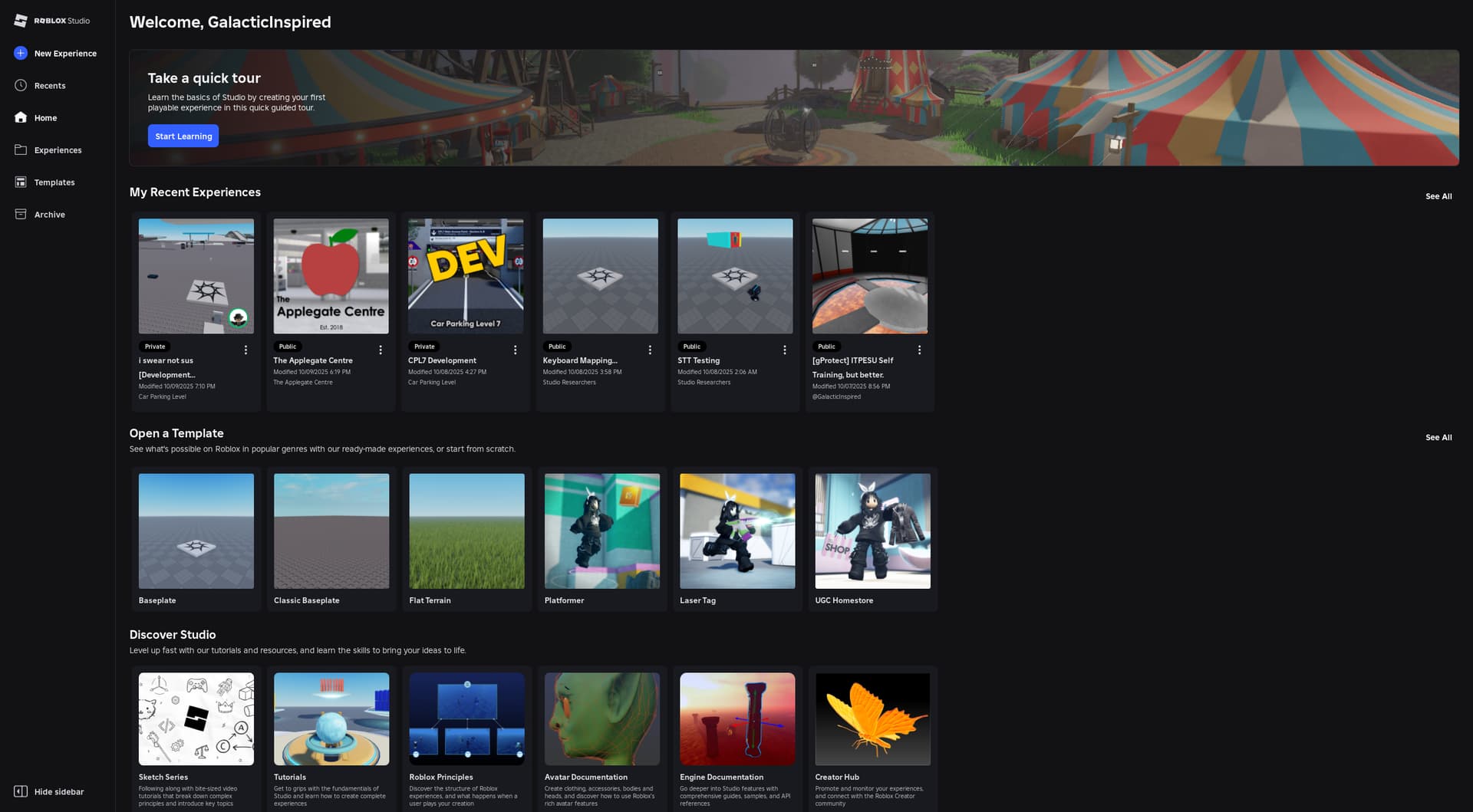The width and height of the screenshot is (1473, 812).
Task: Open the Experiences folder section
Action: (58, 150)
